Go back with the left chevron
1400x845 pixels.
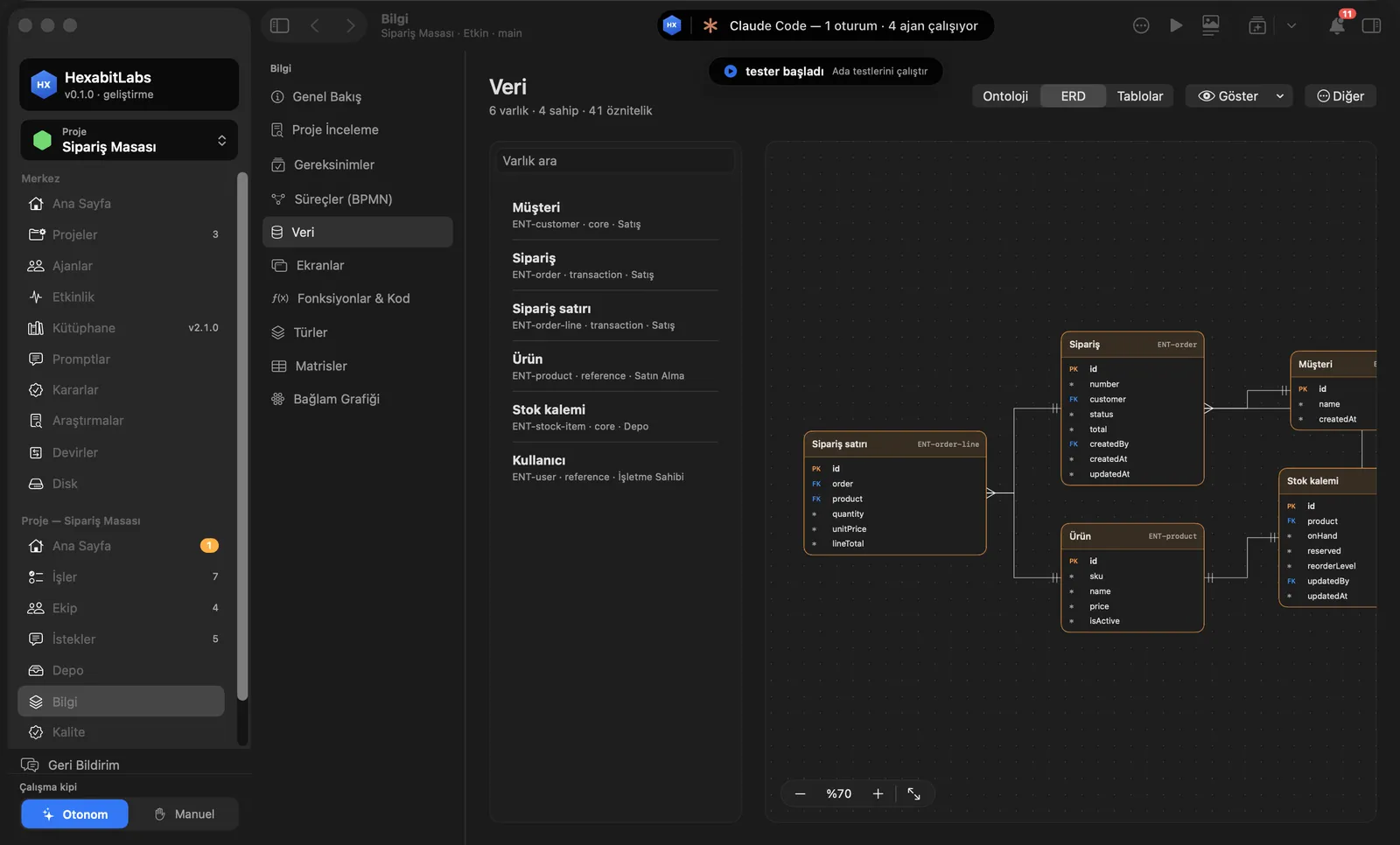pos(315,26)
